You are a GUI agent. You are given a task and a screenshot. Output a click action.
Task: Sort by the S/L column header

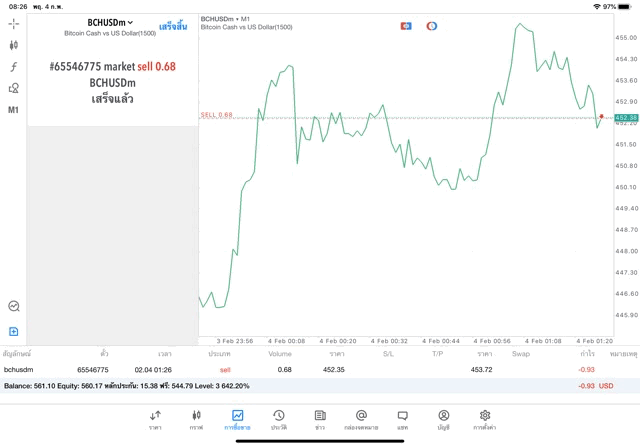coord(388,354)
